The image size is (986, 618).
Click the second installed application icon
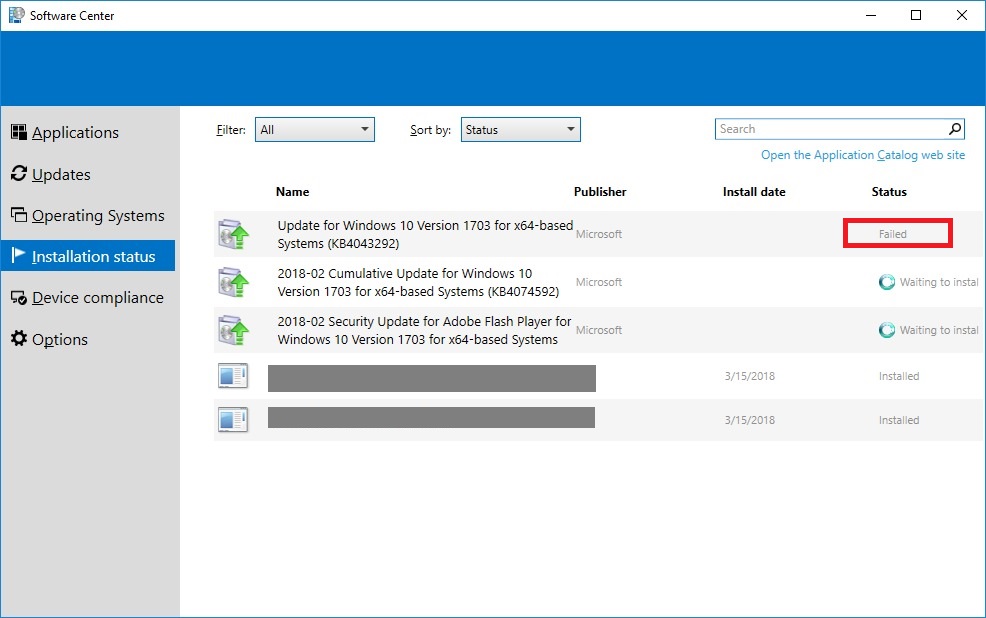click(233, 420)
